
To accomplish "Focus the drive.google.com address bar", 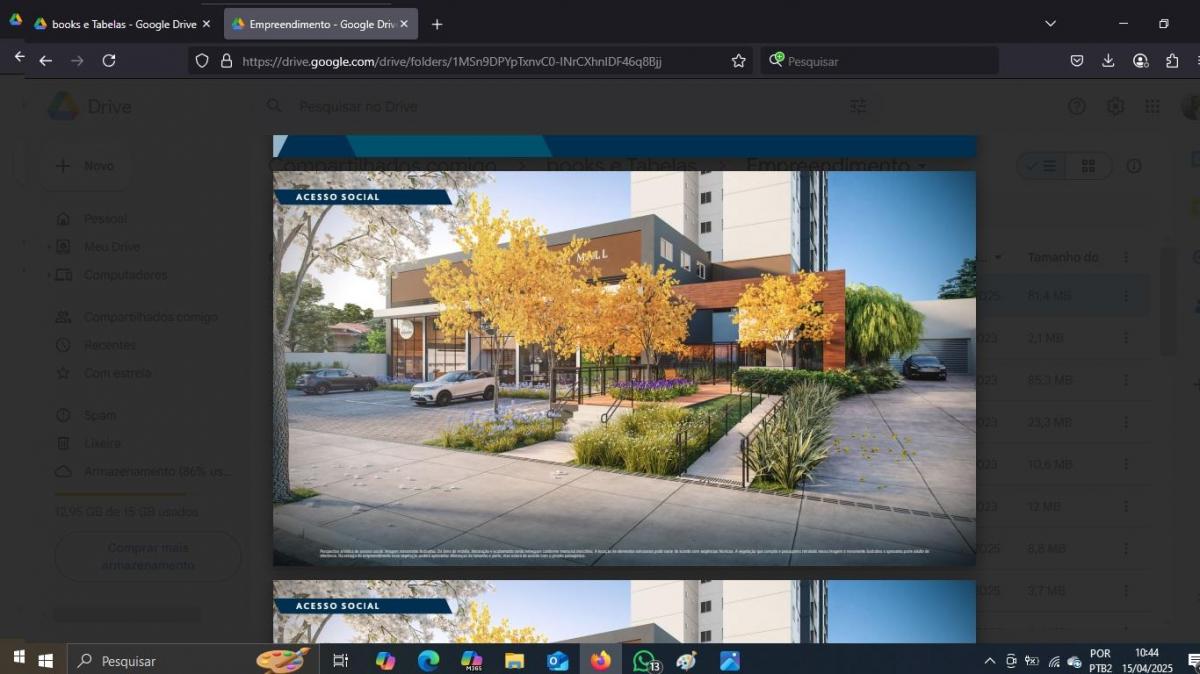I will (x=451, y=61).
